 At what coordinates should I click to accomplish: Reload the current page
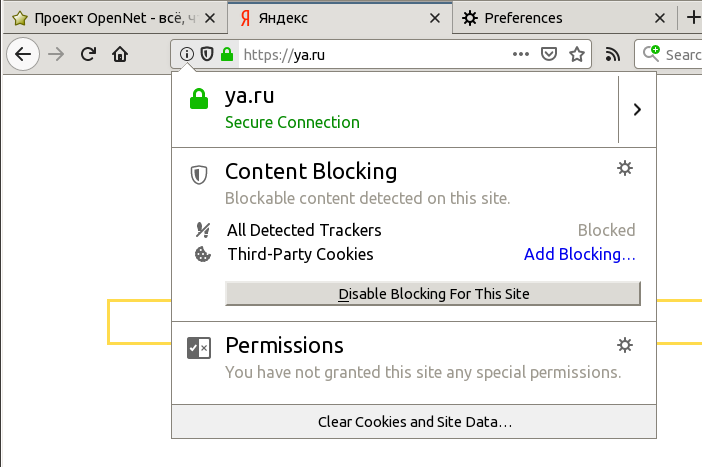(88, 55)
